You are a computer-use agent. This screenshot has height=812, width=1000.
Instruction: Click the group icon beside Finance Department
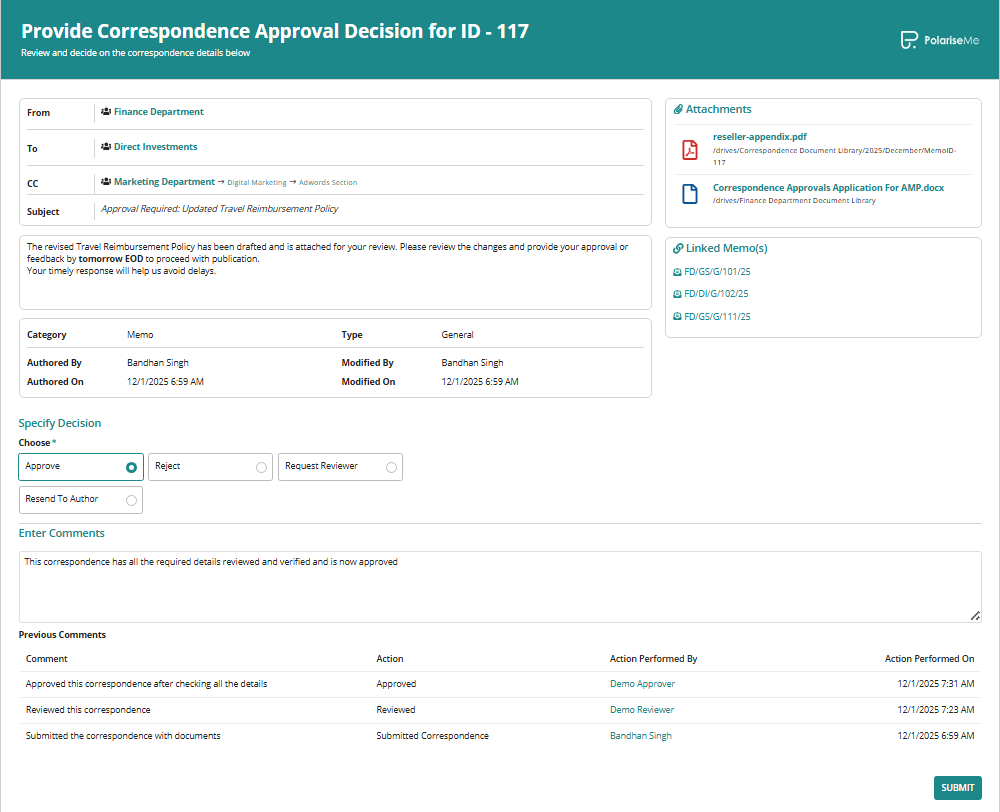click(106, 112)
